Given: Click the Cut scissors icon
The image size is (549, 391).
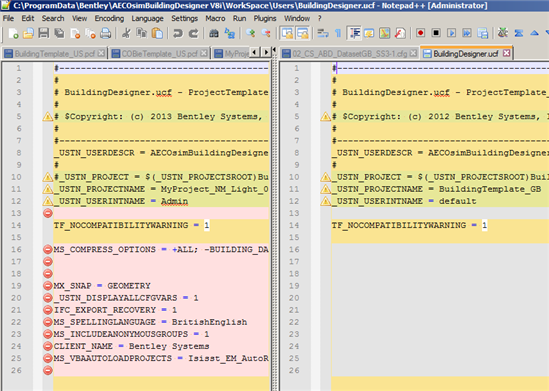Looking at the screenshot, I should (x=126, y=33).
